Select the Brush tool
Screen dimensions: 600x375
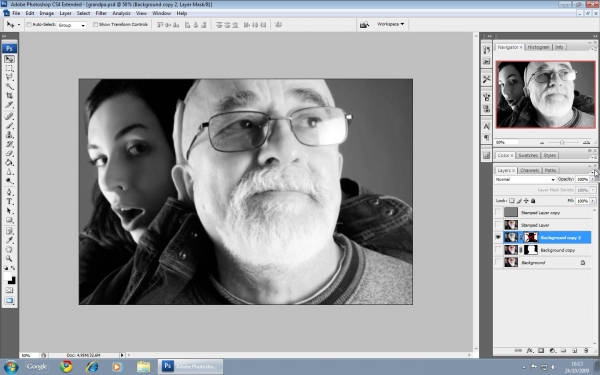click(x=9, y=126)
